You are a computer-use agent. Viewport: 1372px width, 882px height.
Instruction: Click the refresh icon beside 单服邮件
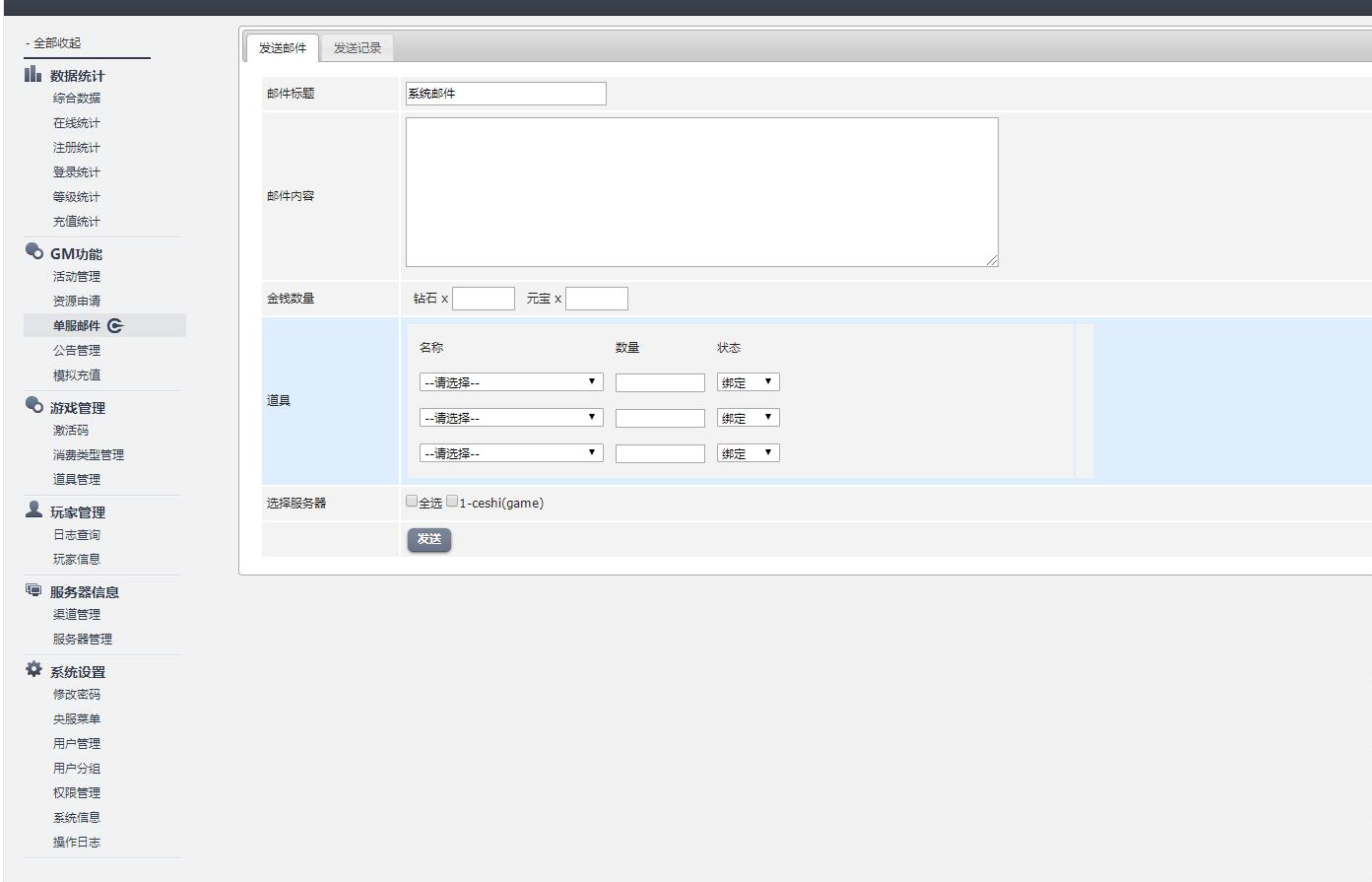(116, 326)
